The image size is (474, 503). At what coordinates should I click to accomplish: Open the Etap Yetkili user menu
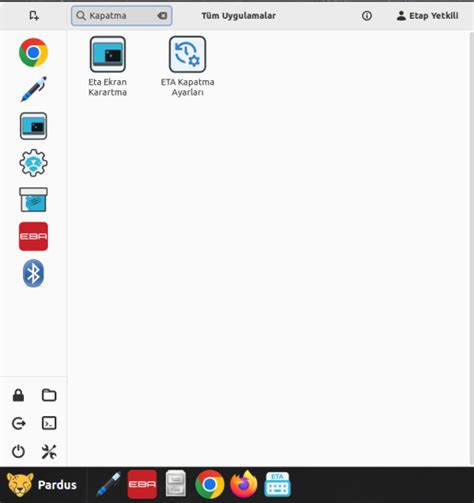[x=427, y=16]
